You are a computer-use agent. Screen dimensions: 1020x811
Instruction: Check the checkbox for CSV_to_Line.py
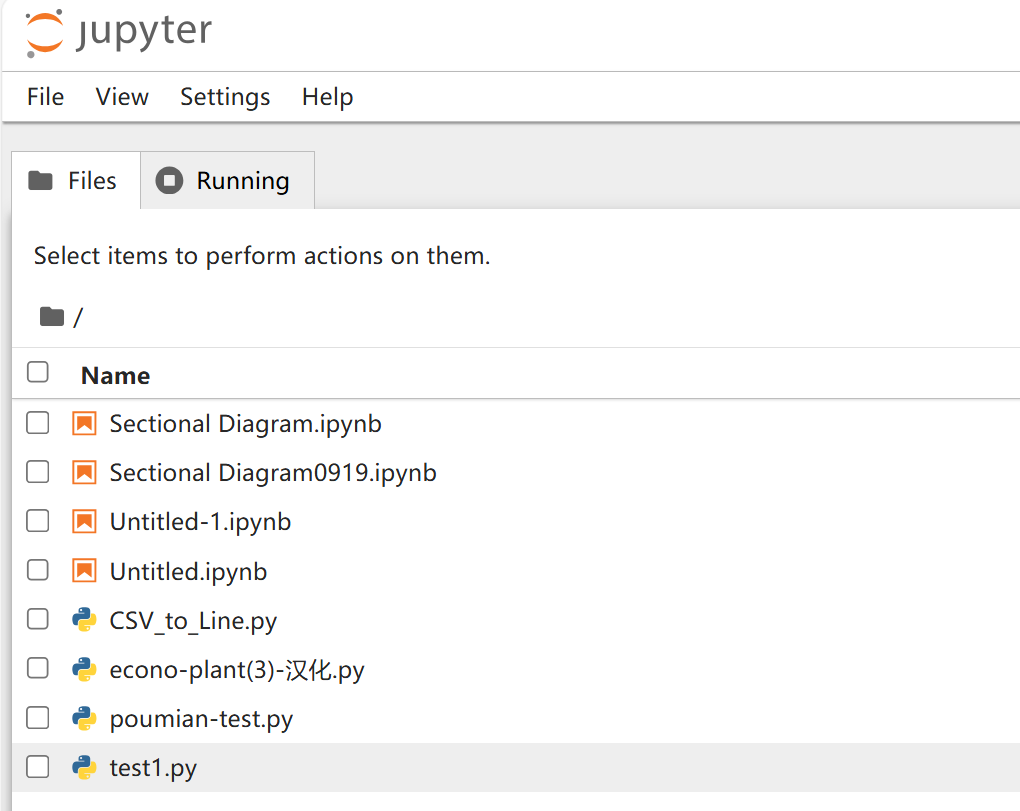tap(37, 618)
